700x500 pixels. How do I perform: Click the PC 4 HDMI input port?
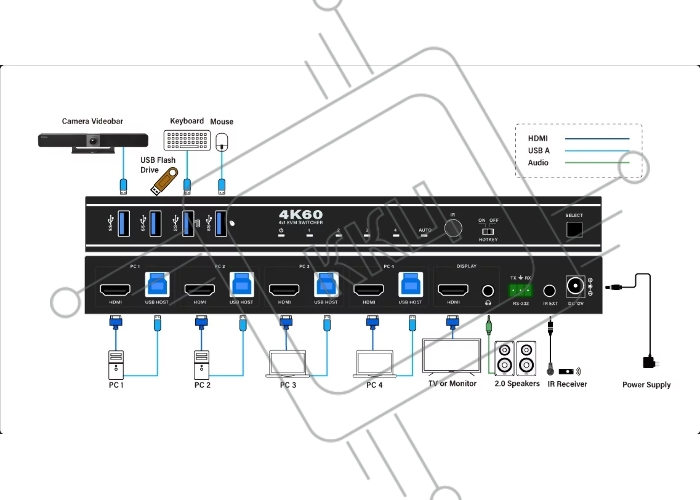point(369,290)
